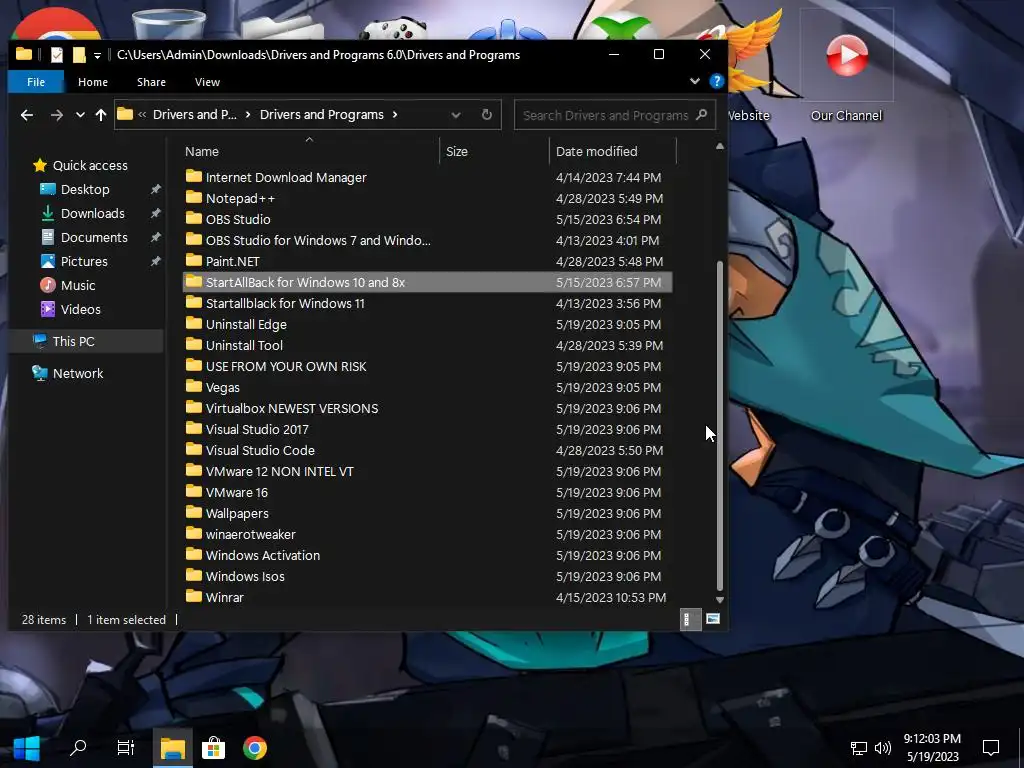Open the address bar history dropdown
Image resolution: width=1024 pixels, height=768 pixels.
(456, 115)
